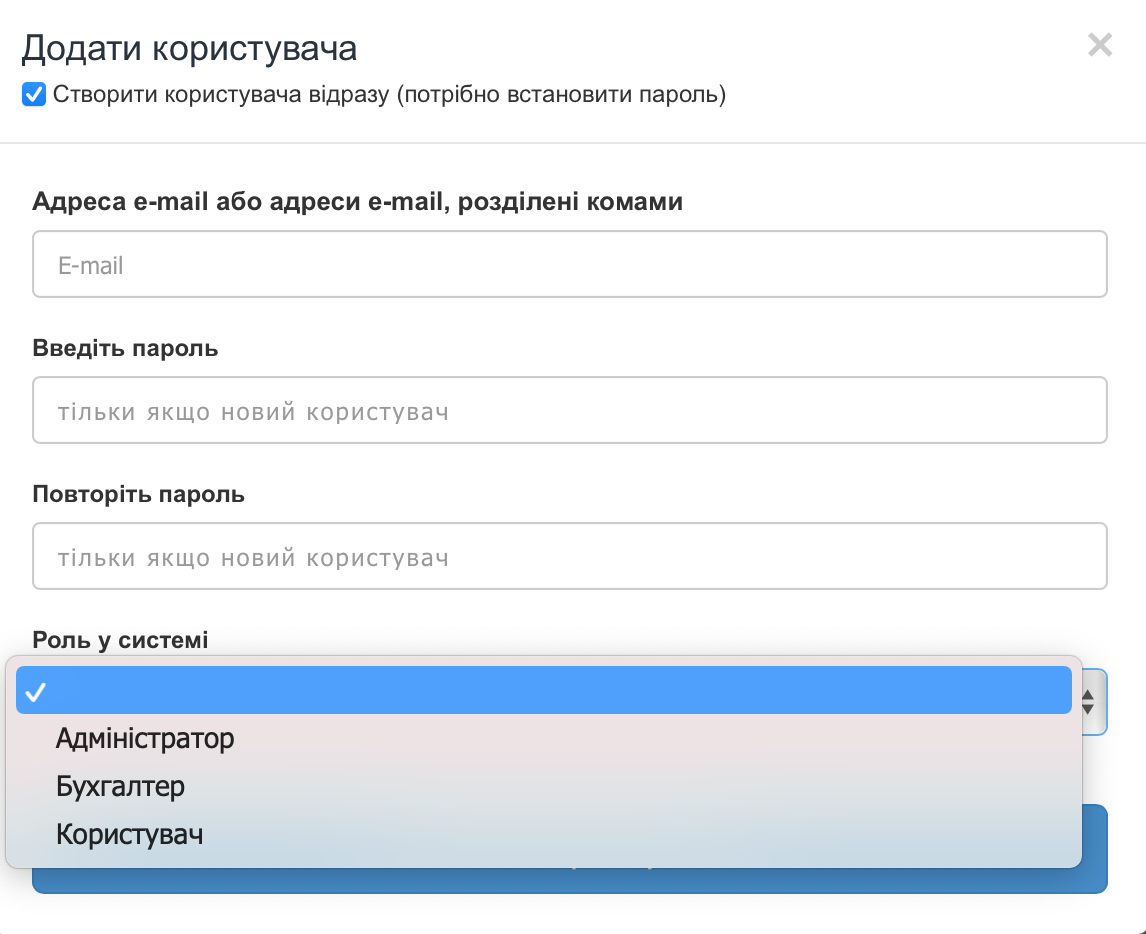This screenshot has width=1146, height=934.
Task: Choose the Бухгалтер role option
Action: pyautogui.click(x=120, y=786)
